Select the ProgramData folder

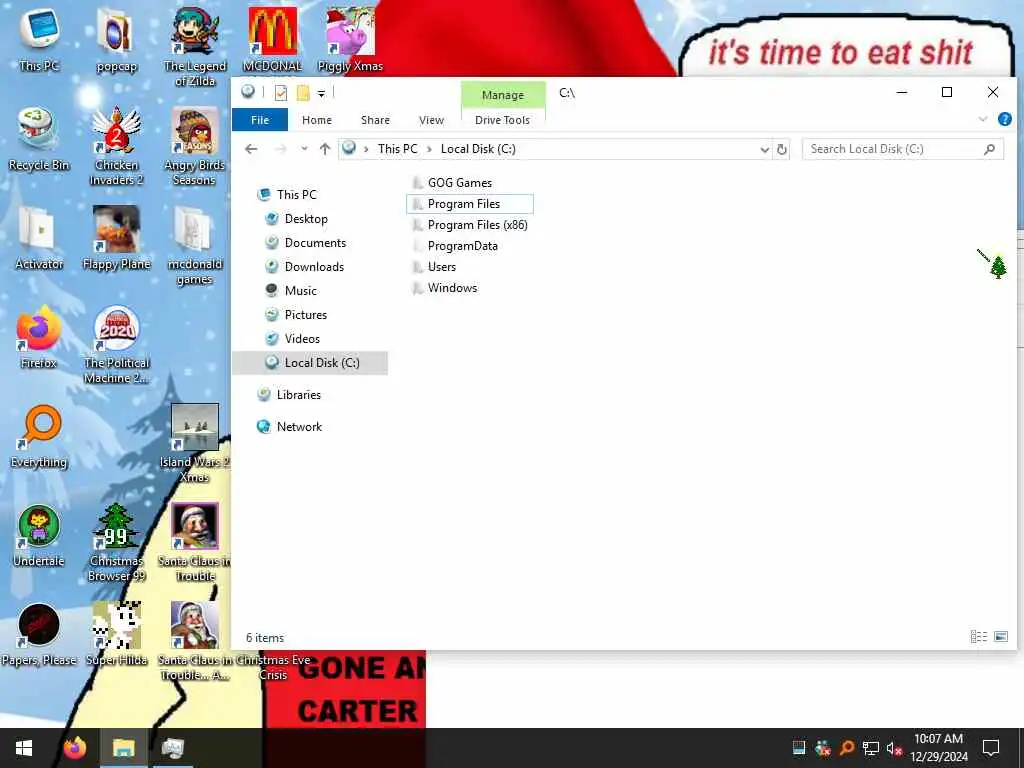(462, 246)
